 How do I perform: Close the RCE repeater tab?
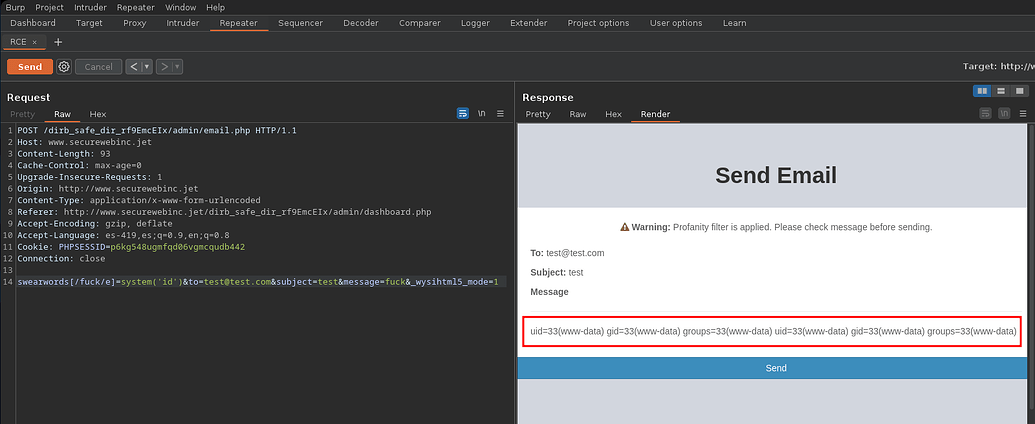(34, 42)
